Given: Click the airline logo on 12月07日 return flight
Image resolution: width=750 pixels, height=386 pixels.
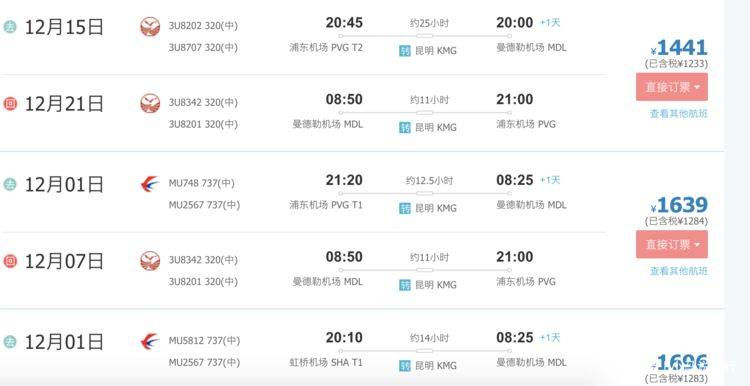Looking at the screenshot, I should [x=150, y=261].
